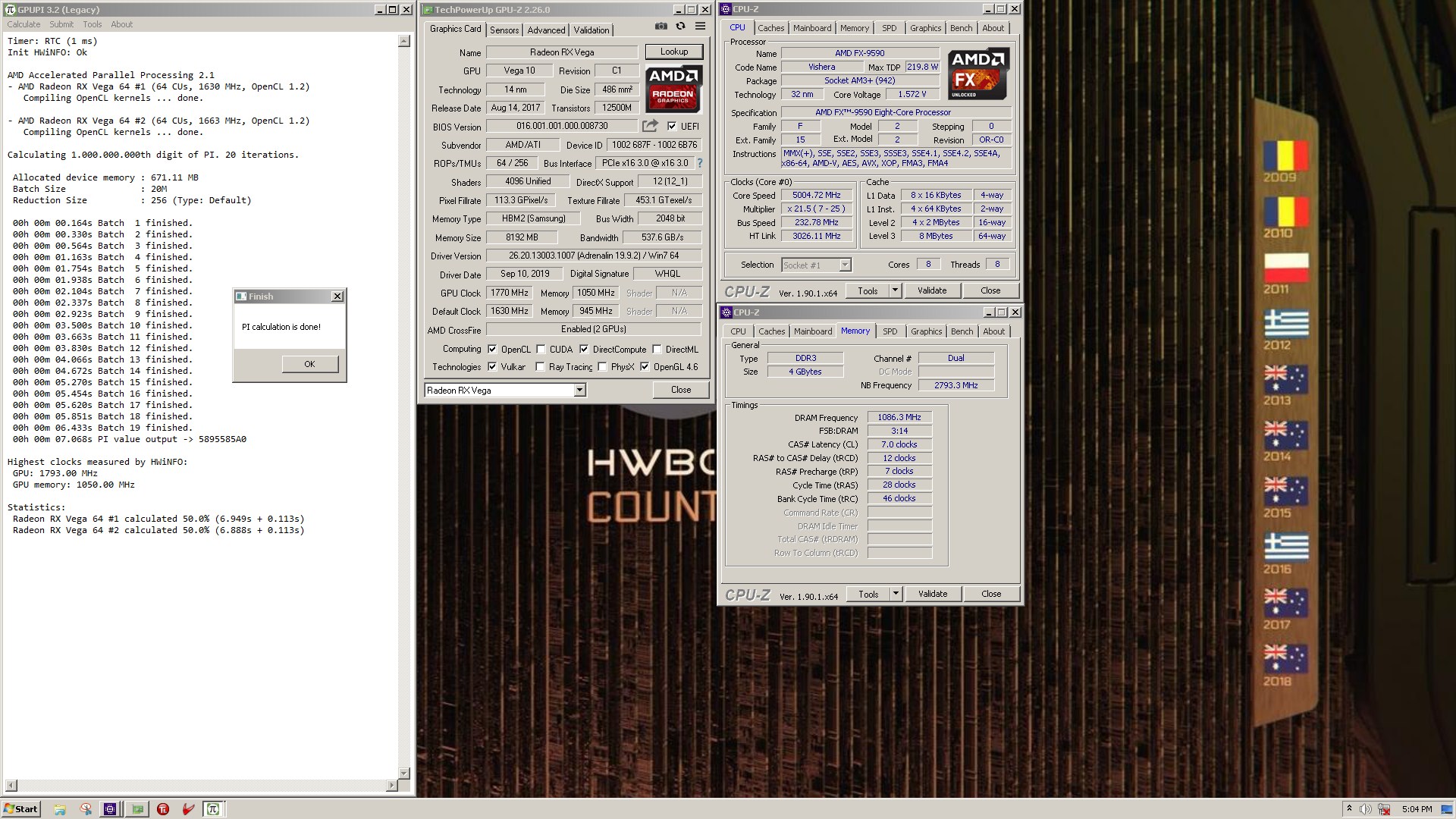Screen dimensions: 1456x819
Task: Open the GPU-Z hamburger menu icon
Action: [x=700, y=27]
